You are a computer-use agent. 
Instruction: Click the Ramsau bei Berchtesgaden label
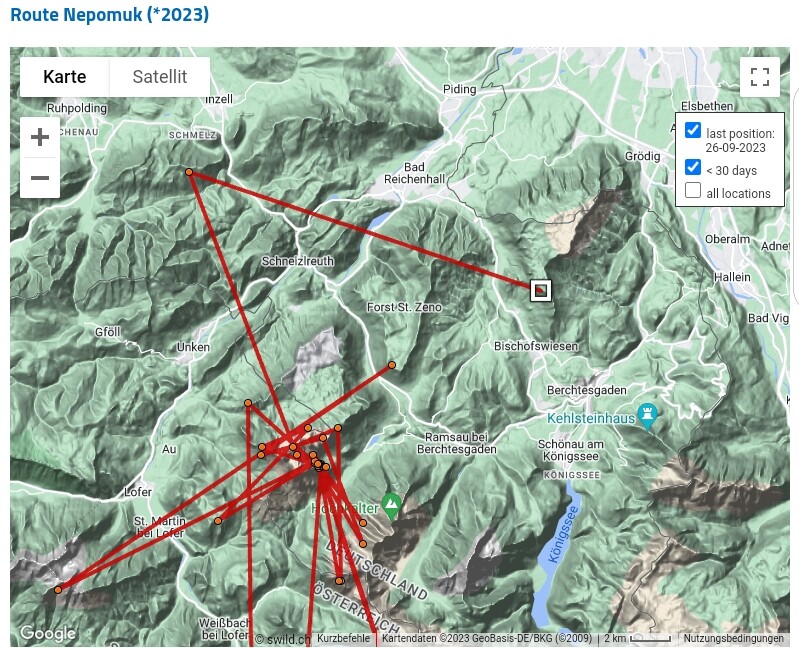point(457,443)
